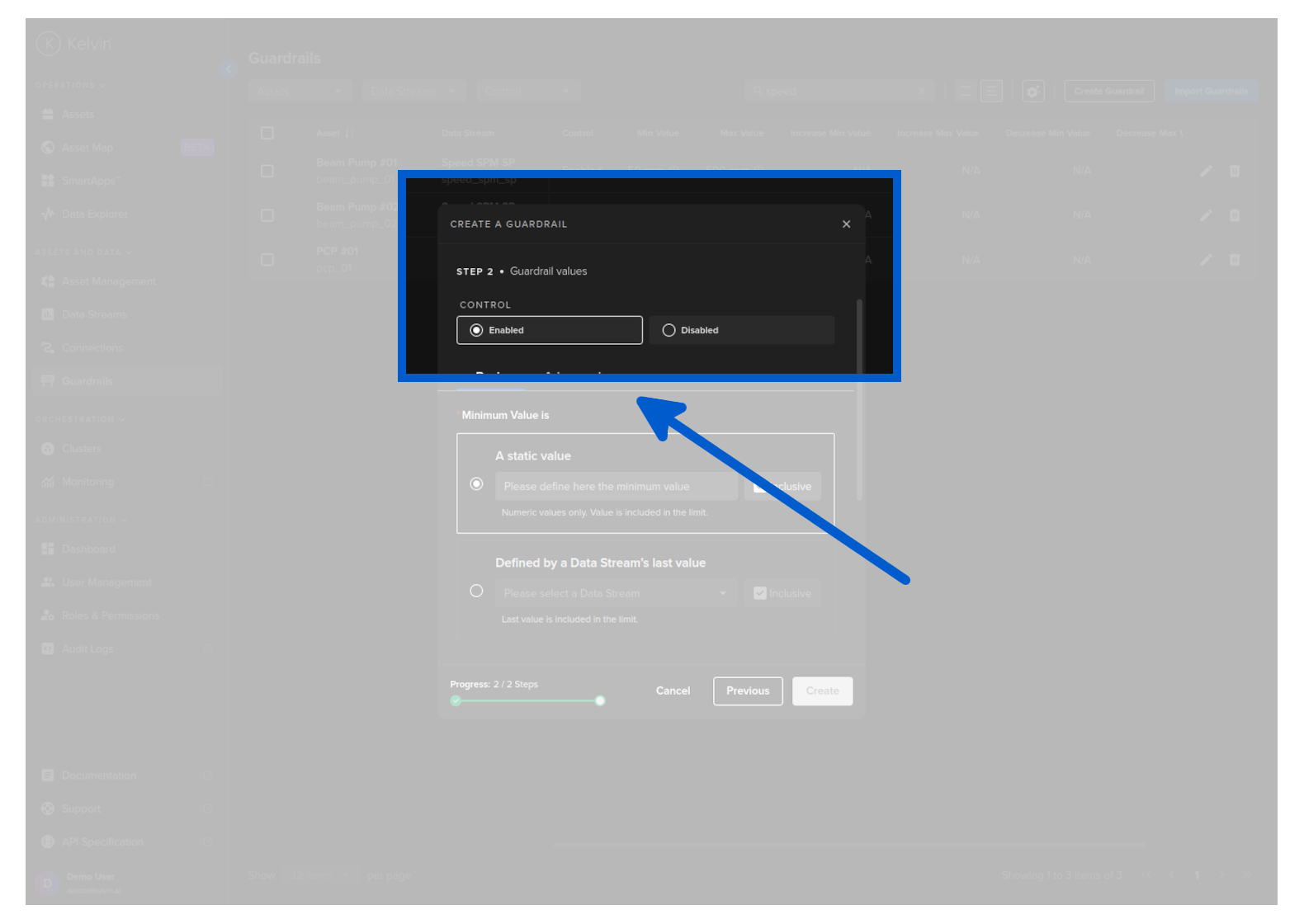Viewport: 1304px width, 924px height.
Task: Open the Control filter dropdown
Action: (x=526, y=92)
